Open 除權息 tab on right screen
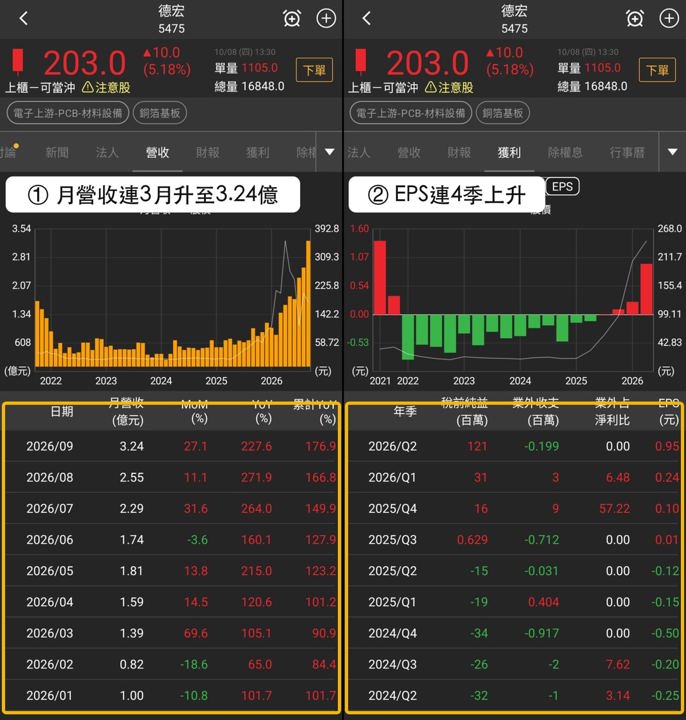 pyautogui.click(x=565, y=152)
